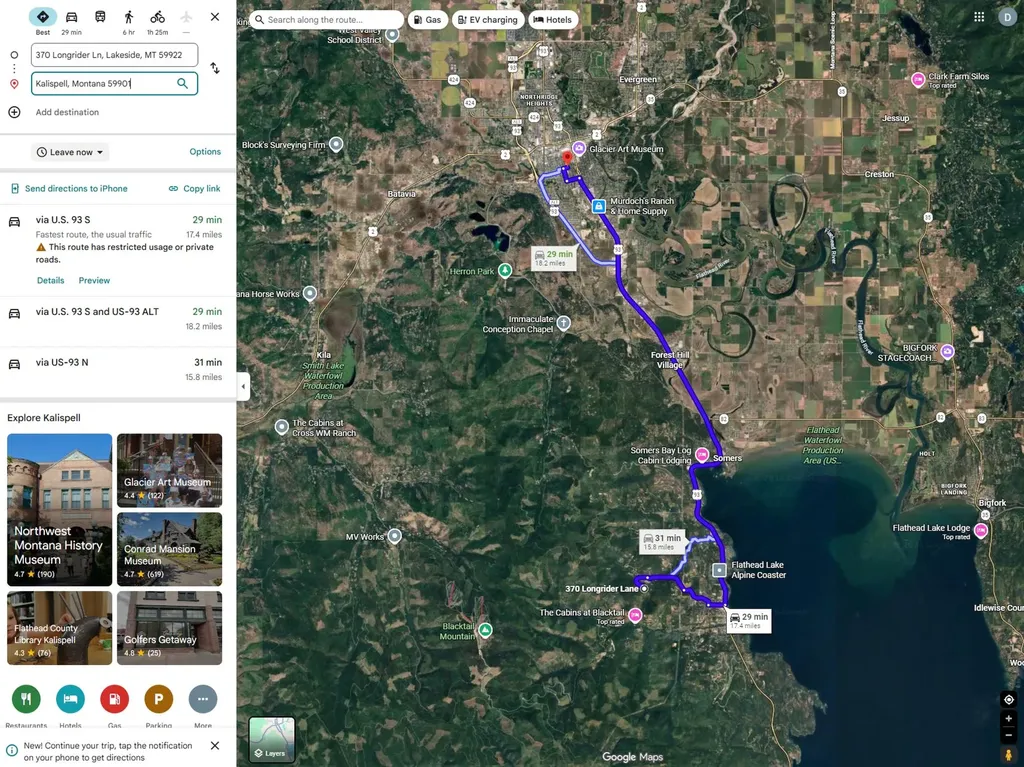Search for Gas using the round red icon

point(114,699)
